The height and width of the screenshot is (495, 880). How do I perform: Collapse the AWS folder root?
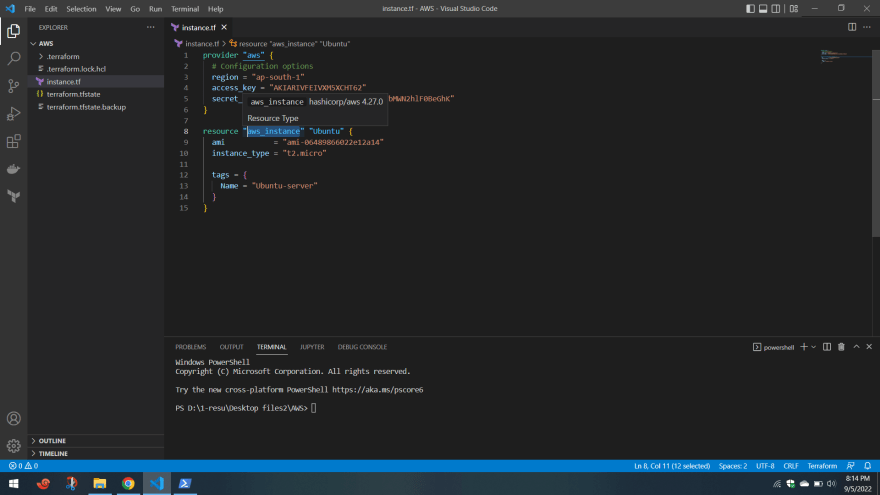96,43
